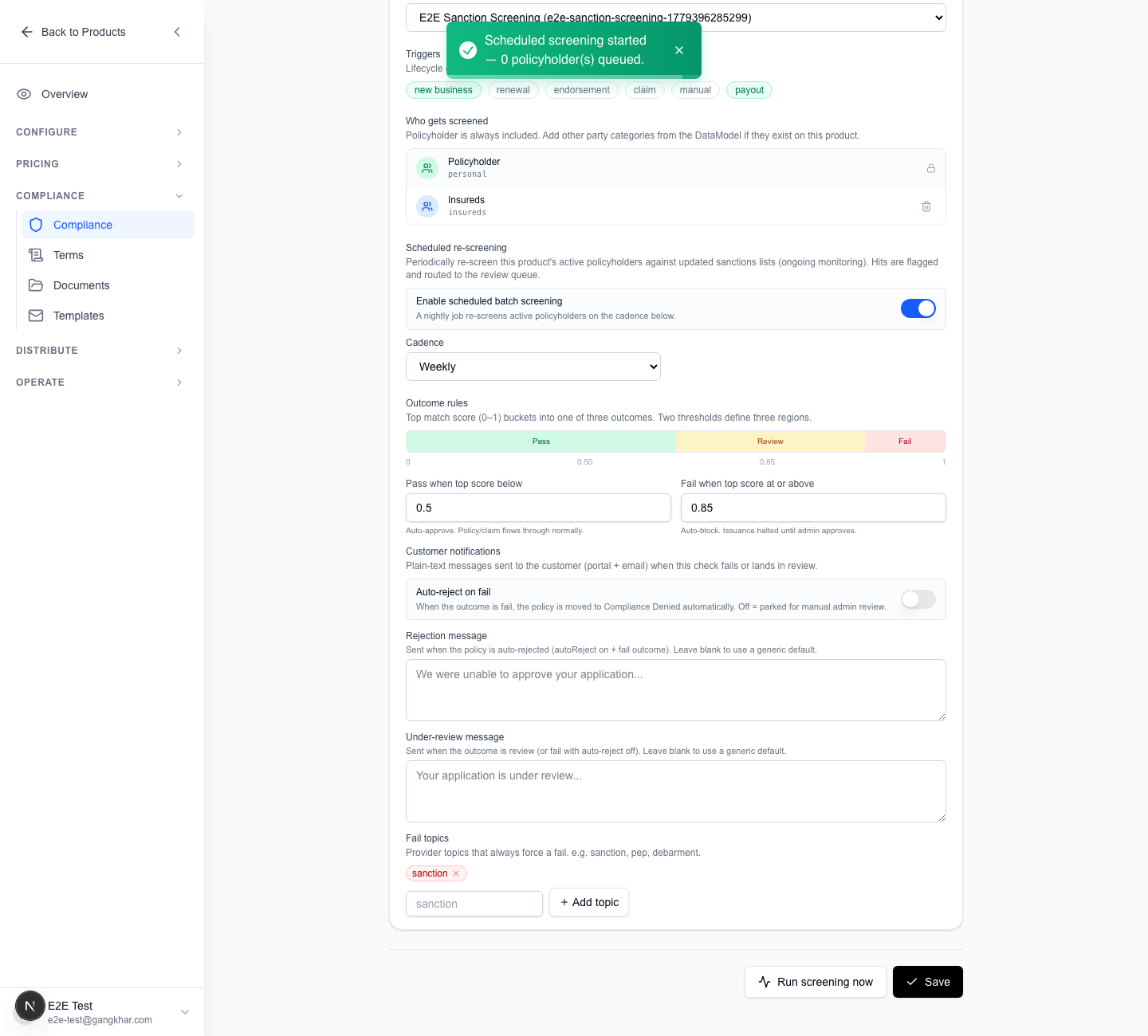
Task: Toggle the new business lifecycle trigger
Action: (x=443, y=90)
